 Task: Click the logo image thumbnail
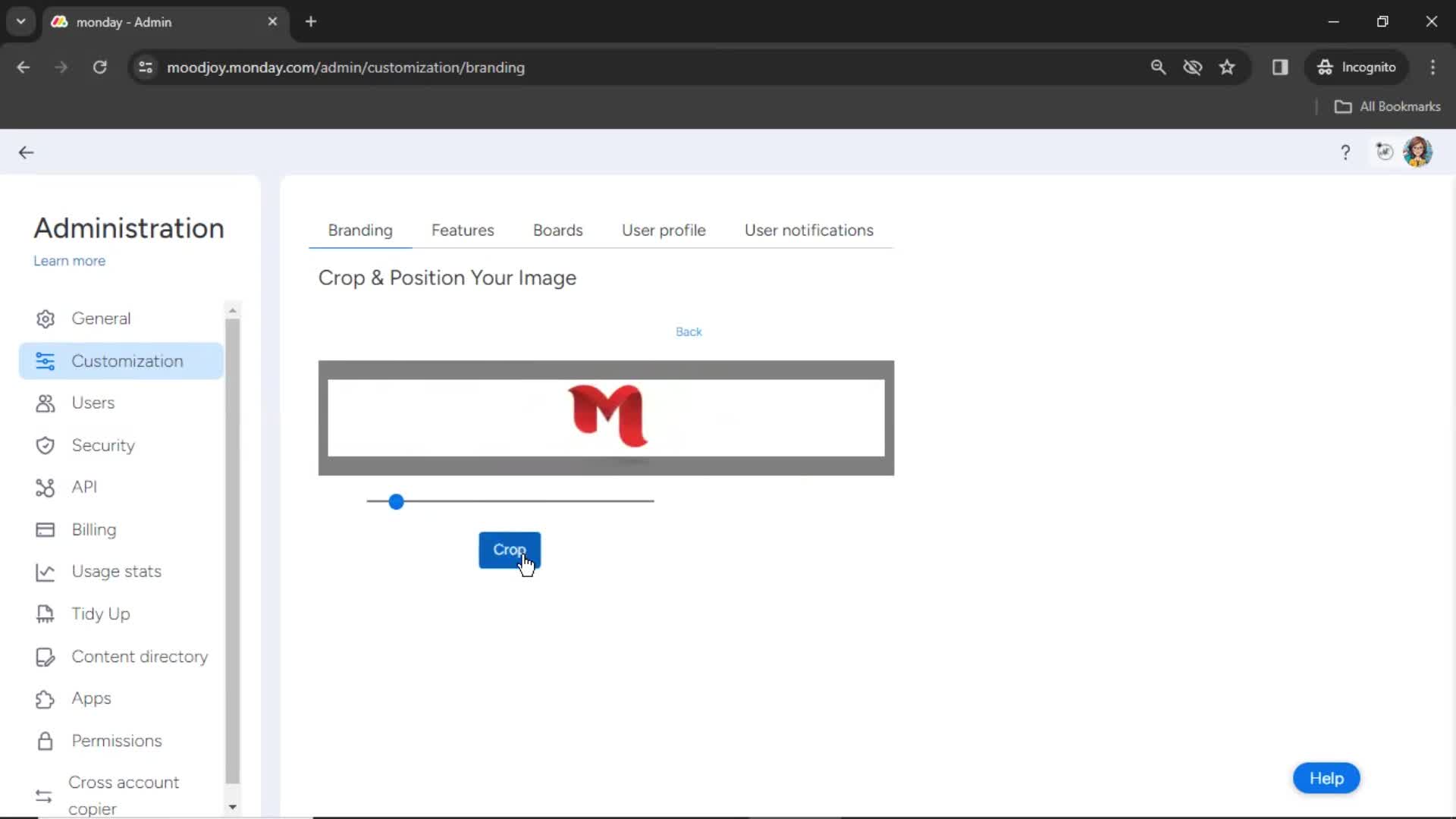tap(608, 415)
